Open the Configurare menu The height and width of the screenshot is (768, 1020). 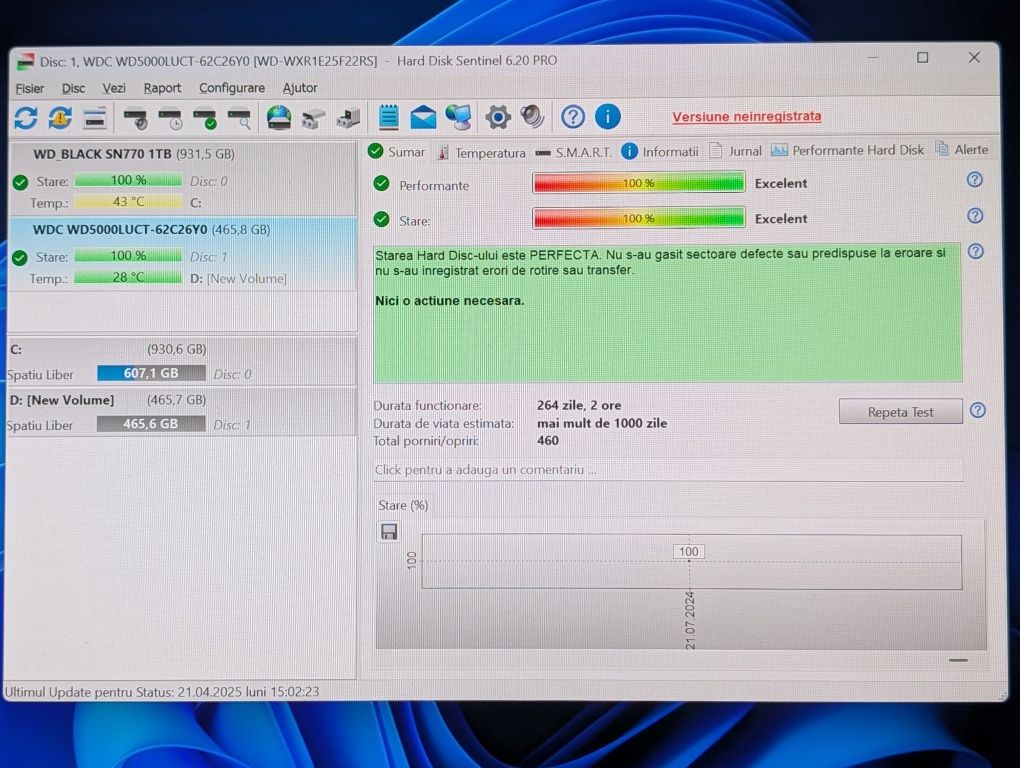232,88
